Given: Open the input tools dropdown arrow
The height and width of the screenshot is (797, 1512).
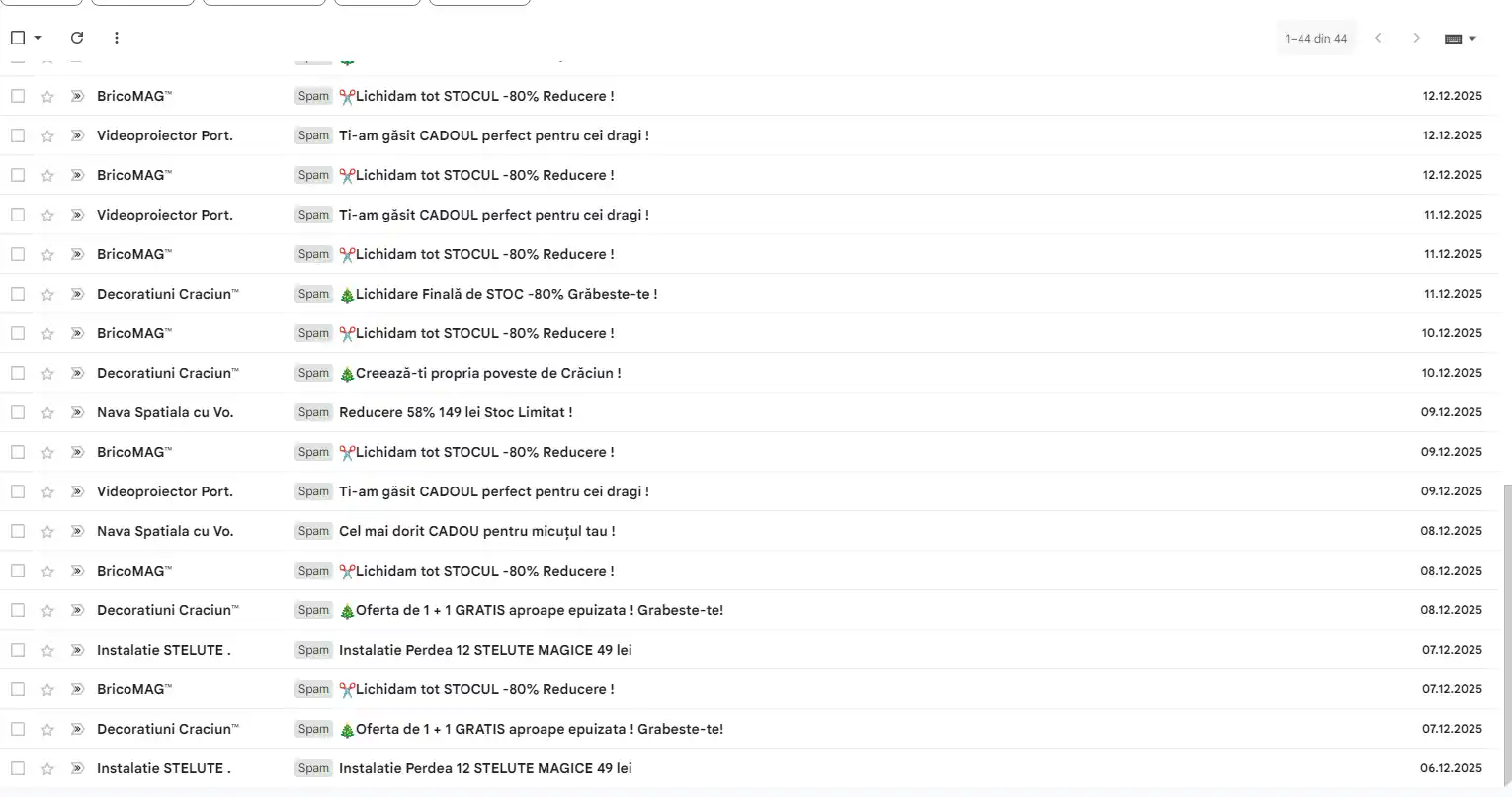Looking at the screenshot, I should click(x=1472, y=39).
